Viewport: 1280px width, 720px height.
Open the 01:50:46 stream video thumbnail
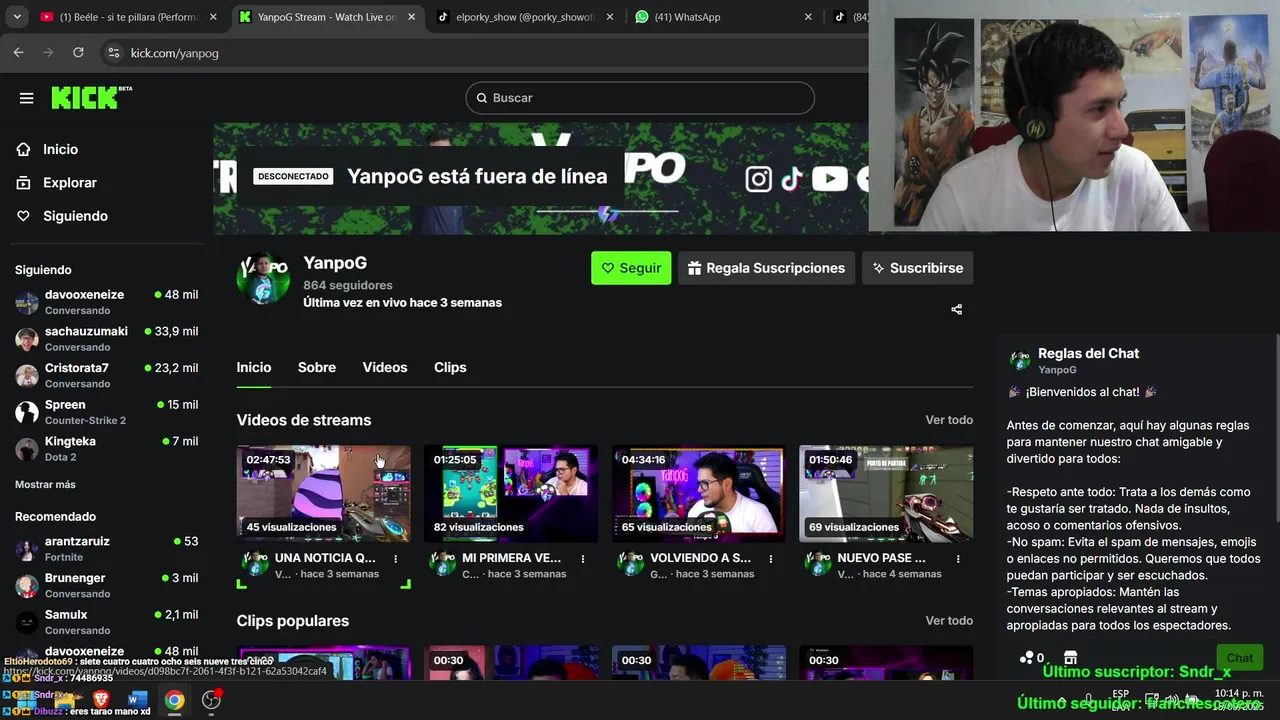pyautogui.click(x=886, y=493)
